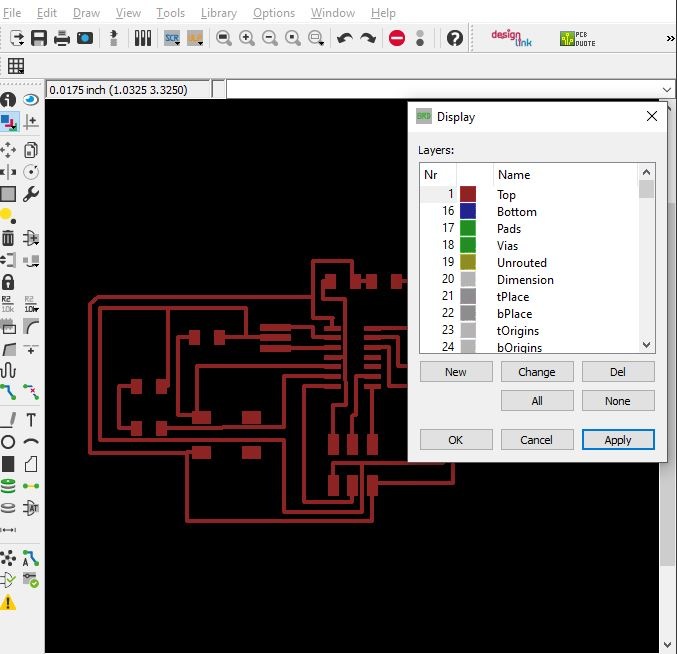Open the PCB Quote icon

(577, 38)
